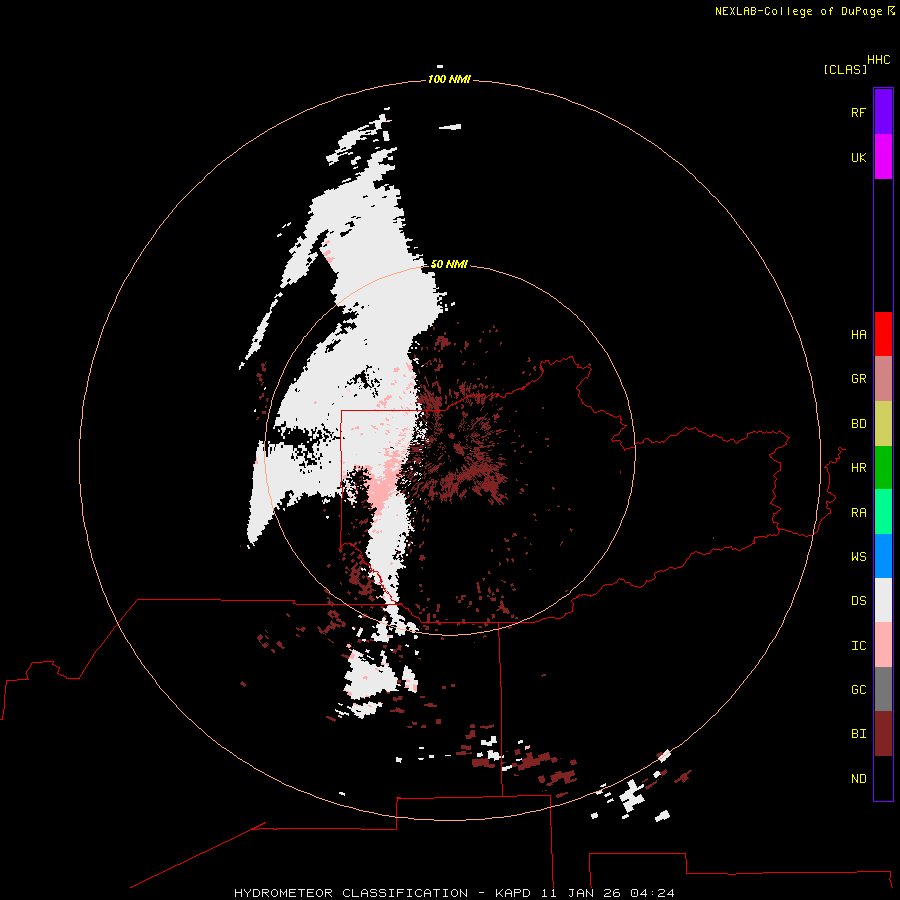Click the UK magenta legend swatch
The image size is (900, 900).
(x=883, y=157)
